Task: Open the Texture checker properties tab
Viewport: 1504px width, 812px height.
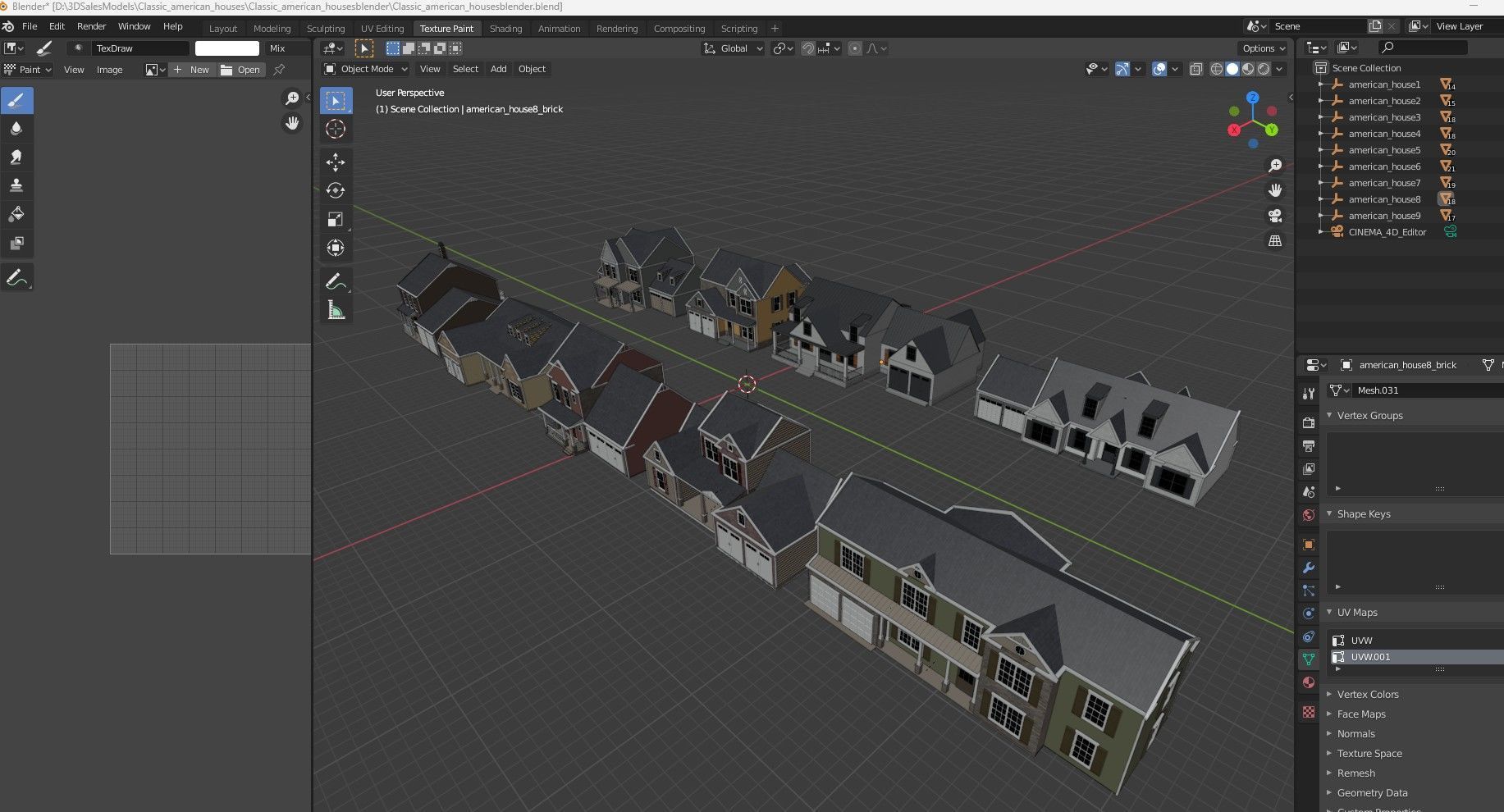Action: [x=1309, y=713]
